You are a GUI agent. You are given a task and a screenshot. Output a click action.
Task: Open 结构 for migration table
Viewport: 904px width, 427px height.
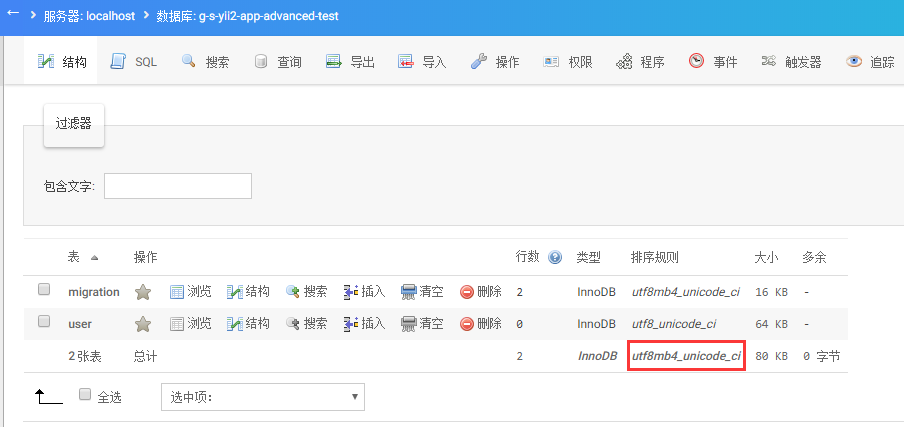248,292
